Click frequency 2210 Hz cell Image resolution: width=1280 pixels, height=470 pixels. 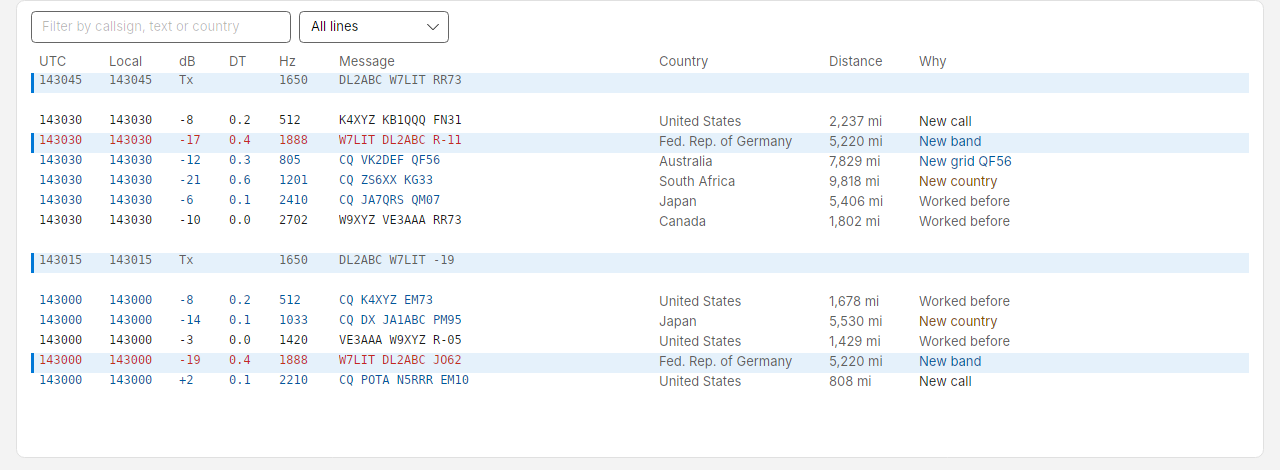pyautogui.click(x=293, y=380)
